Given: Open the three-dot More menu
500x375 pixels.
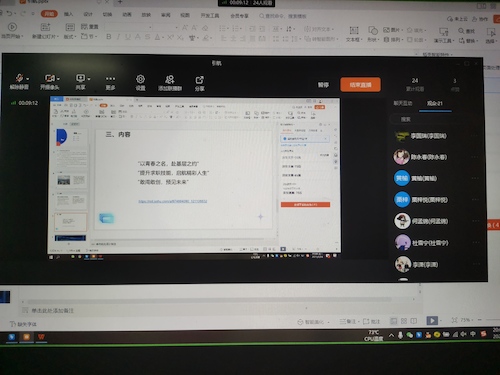Looking at the screenshot, I should (110, 79).
